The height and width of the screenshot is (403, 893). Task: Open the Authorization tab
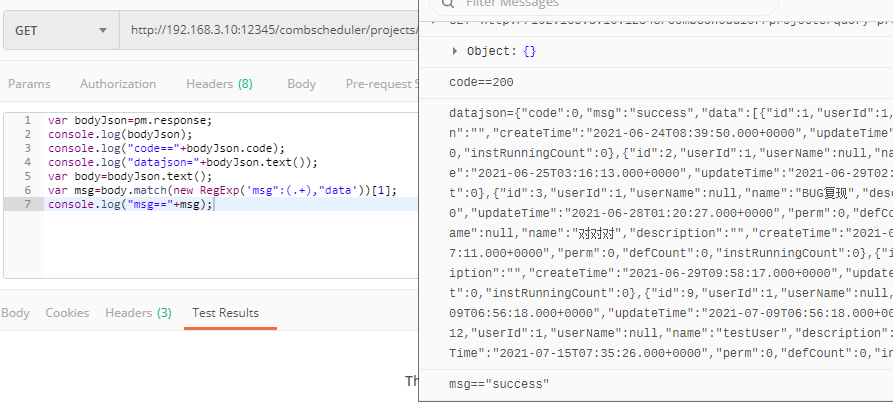click(x=118, y=84)
